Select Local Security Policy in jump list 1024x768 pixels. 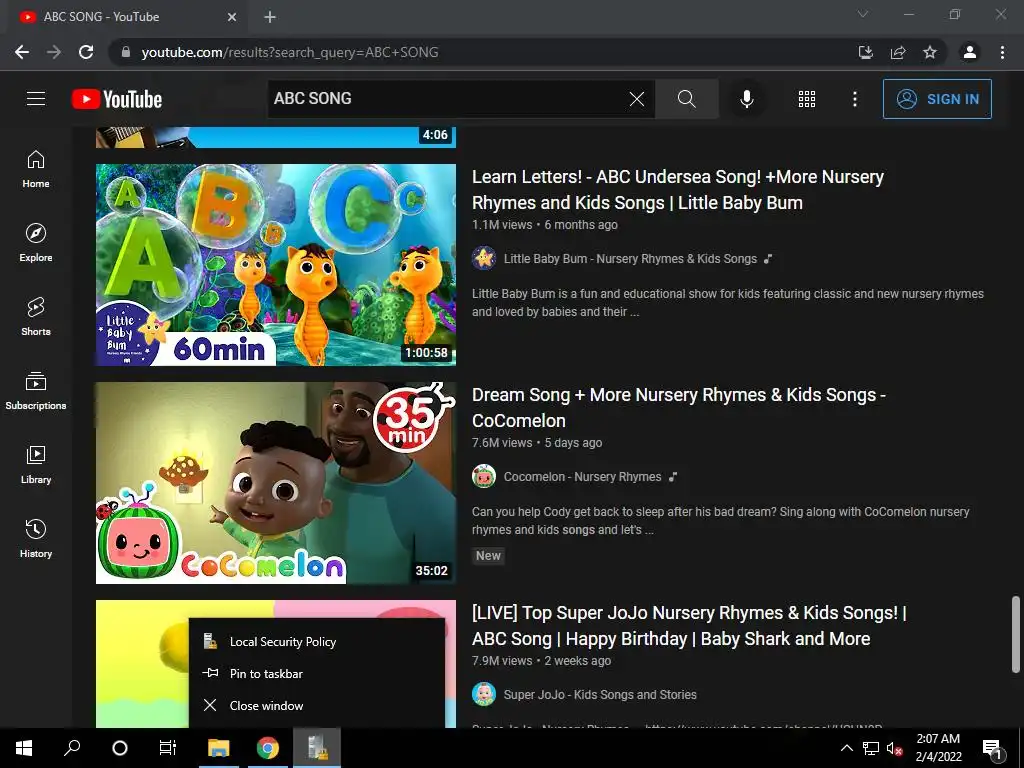pyautogui.click(x=317, y=642)
